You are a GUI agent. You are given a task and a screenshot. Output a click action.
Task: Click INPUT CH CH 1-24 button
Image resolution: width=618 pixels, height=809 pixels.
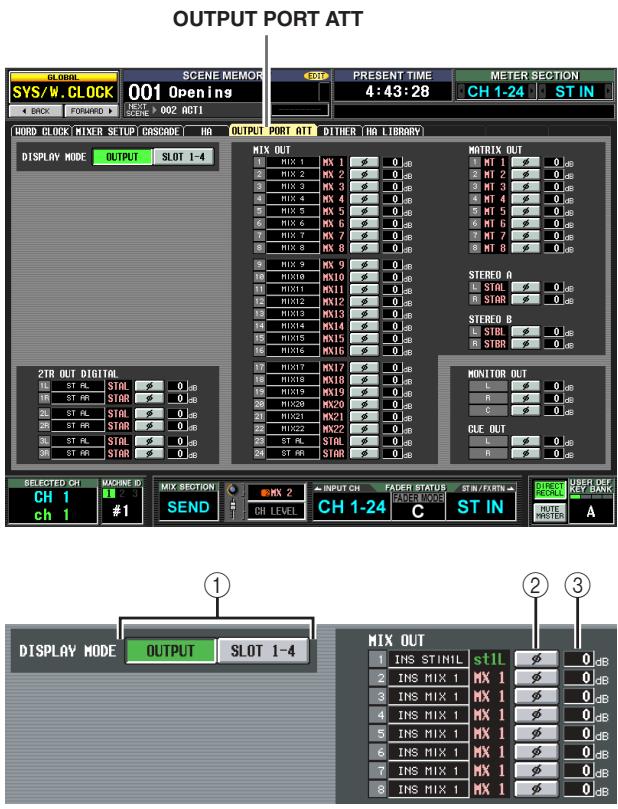352,507
